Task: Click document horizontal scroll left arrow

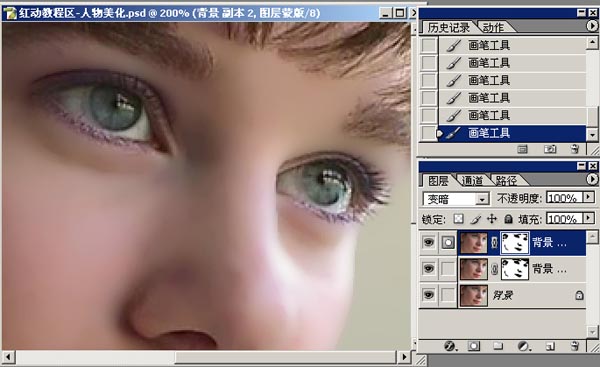Action: (8, 357)
